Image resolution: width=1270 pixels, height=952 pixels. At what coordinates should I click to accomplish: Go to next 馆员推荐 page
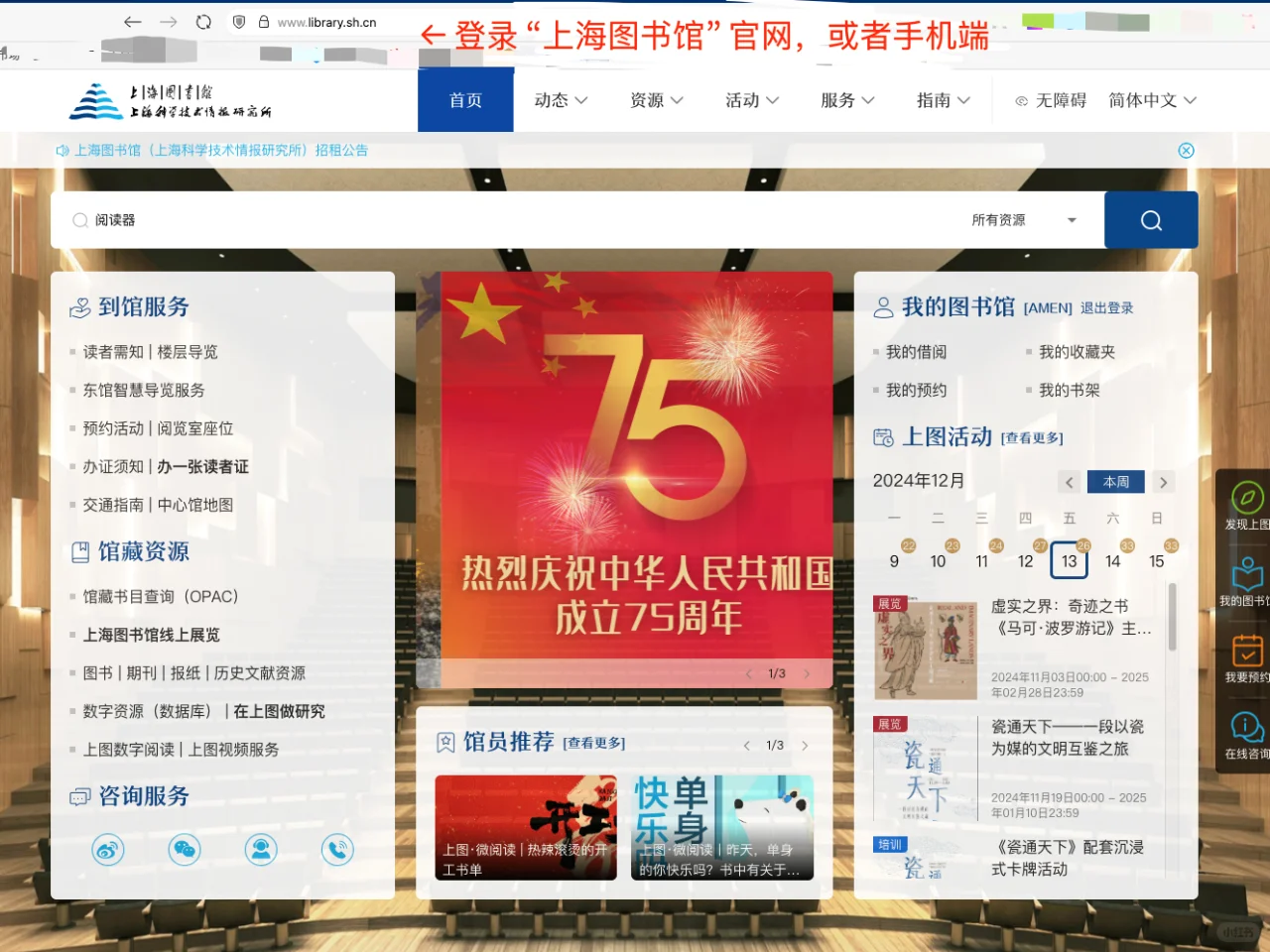coord(805,746)
